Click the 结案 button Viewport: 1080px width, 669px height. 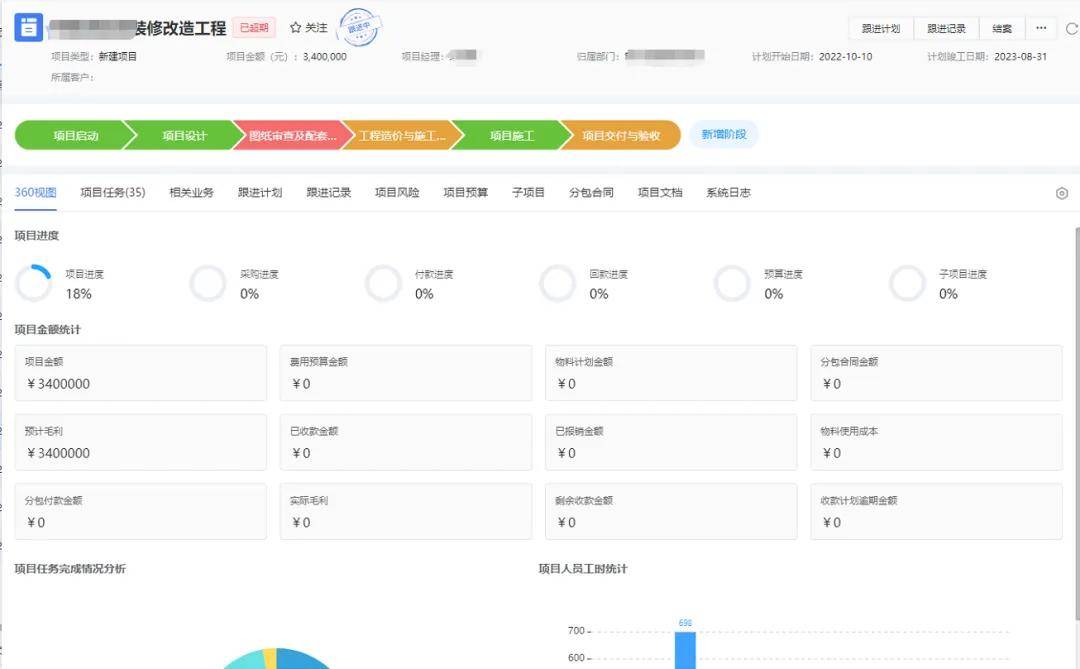click(x=1001, y=29)
